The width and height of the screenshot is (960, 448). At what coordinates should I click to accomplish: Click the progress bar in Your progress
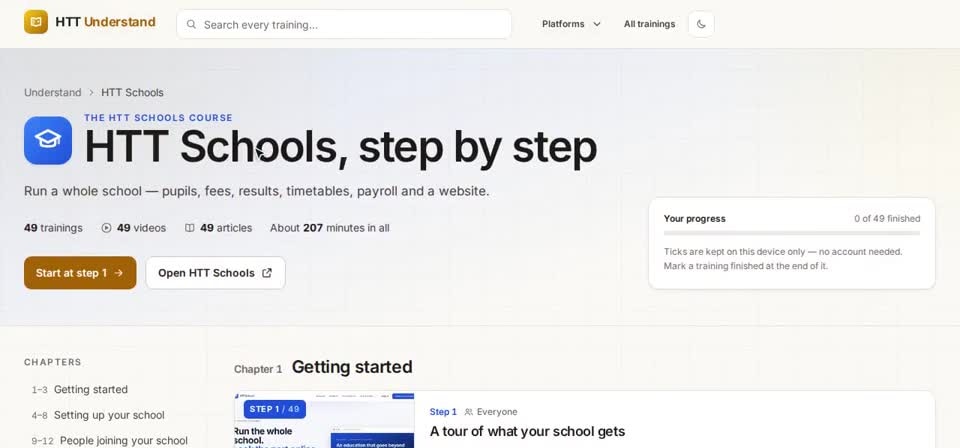[x=792, y=233]
